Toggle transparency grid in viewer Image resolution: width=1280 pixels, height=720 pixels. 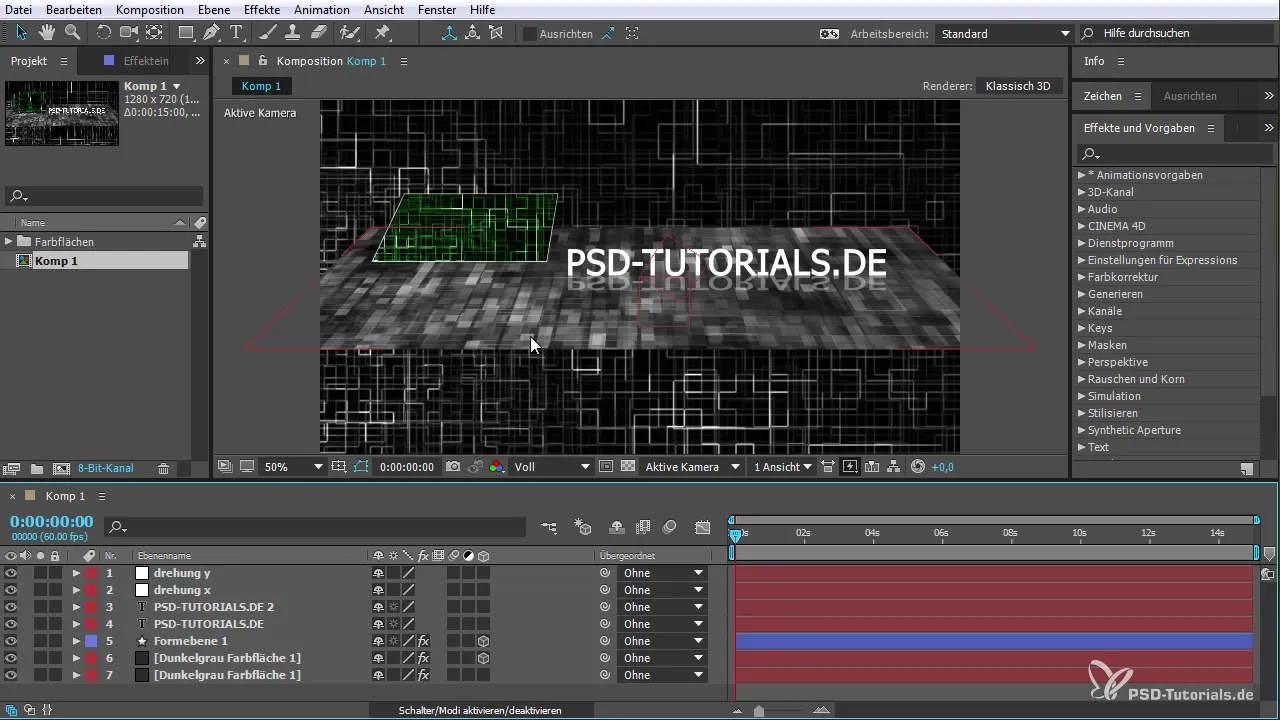[628, 467]
